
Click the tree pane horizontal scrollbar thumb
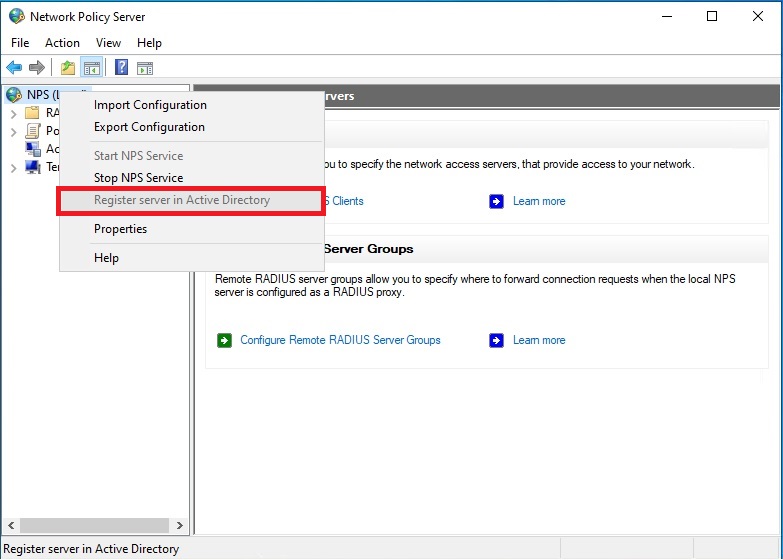tap(94, 526)
